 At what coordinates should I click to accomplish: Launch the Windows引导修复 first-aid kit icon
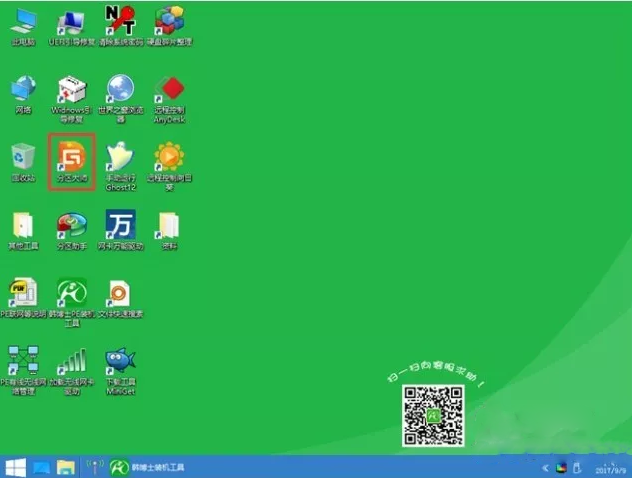tap(71, 90)
